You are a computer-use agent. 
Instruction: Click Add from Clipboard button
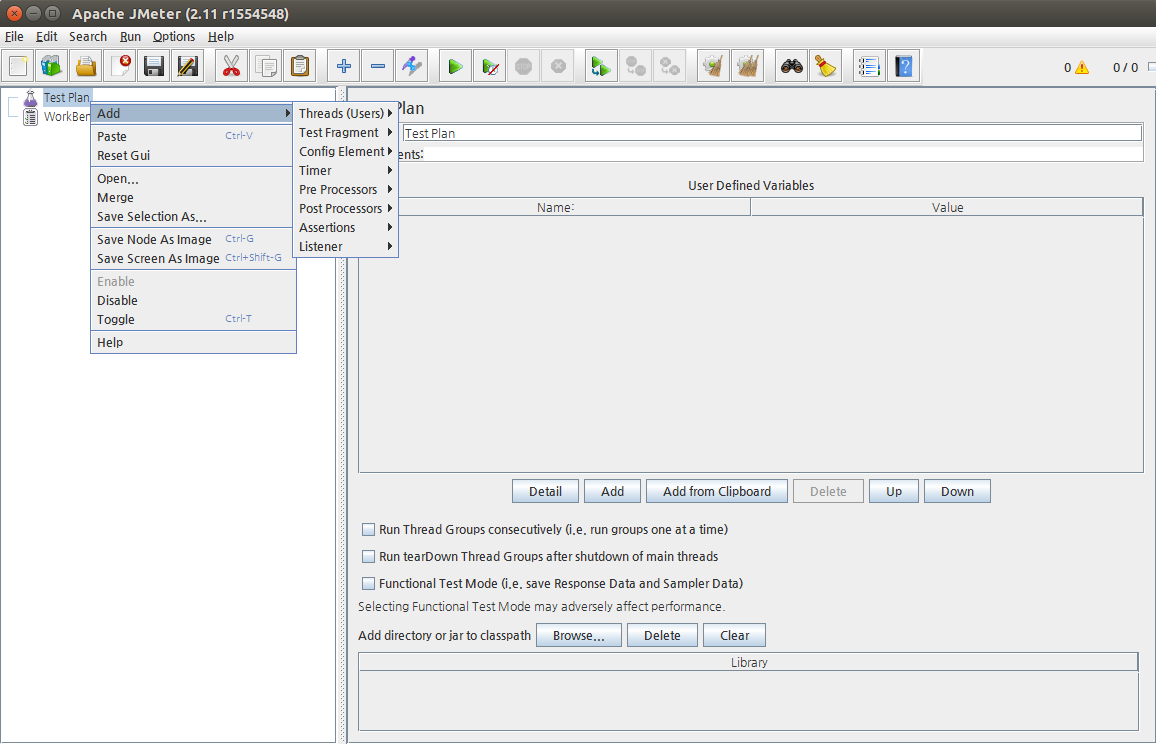[x=717, y=491]
